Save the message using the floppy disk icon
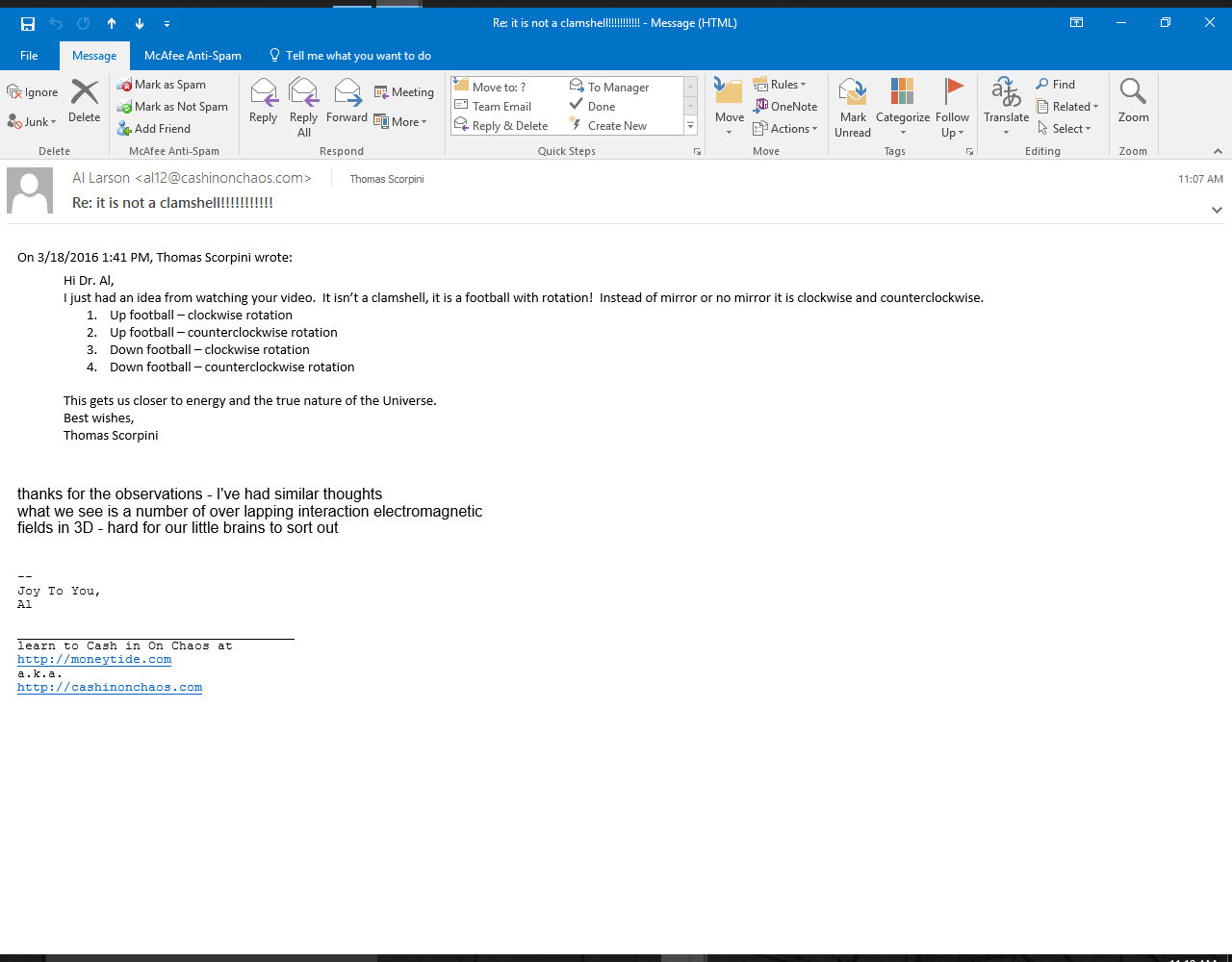1232x962 pixels. 28,23
